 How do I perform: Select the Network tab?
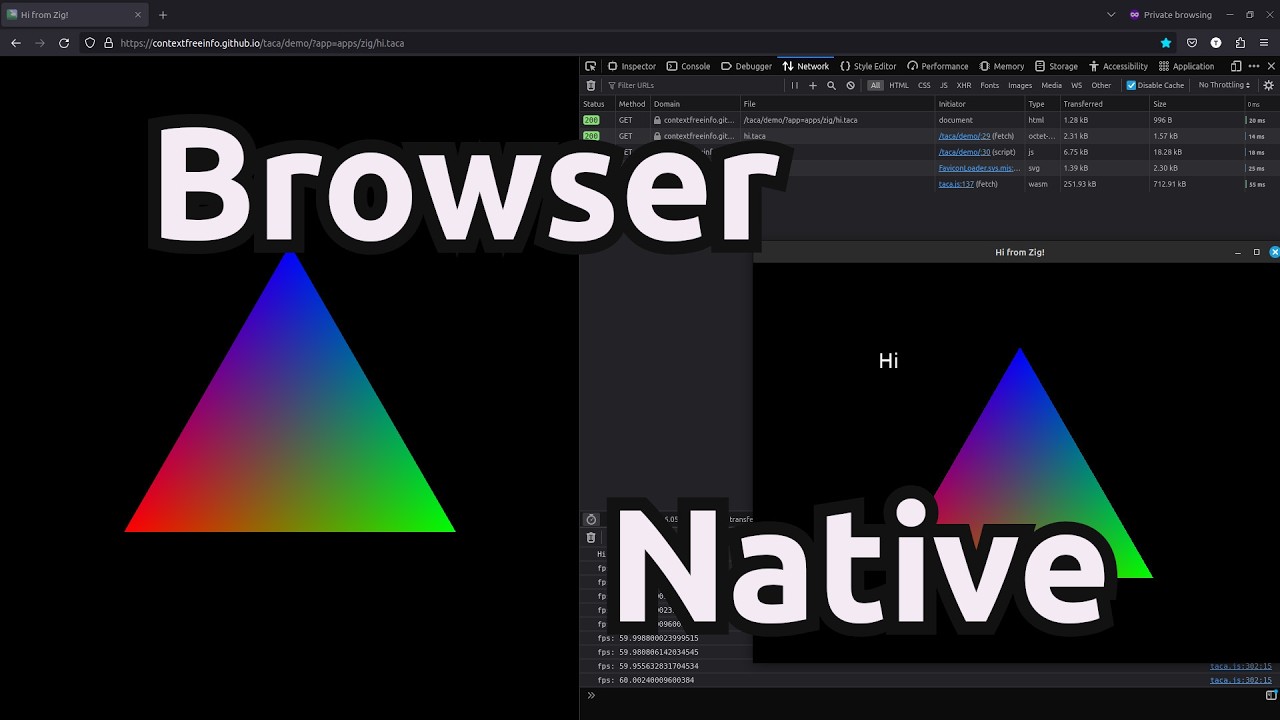pyautogui.click(x=805, y=66)
